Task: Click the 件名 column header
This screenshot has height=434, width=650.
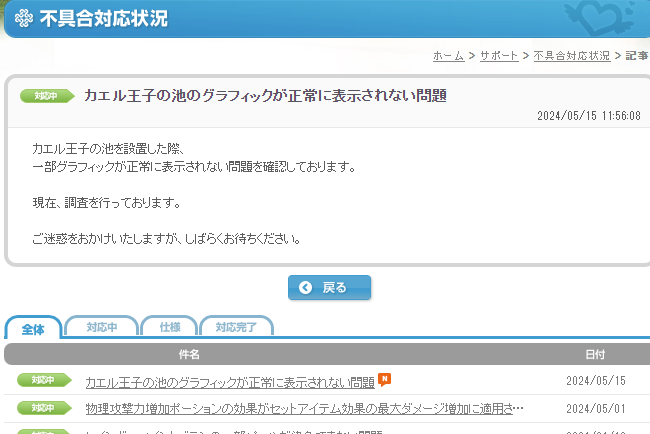Action: click(x=189, y=354)
